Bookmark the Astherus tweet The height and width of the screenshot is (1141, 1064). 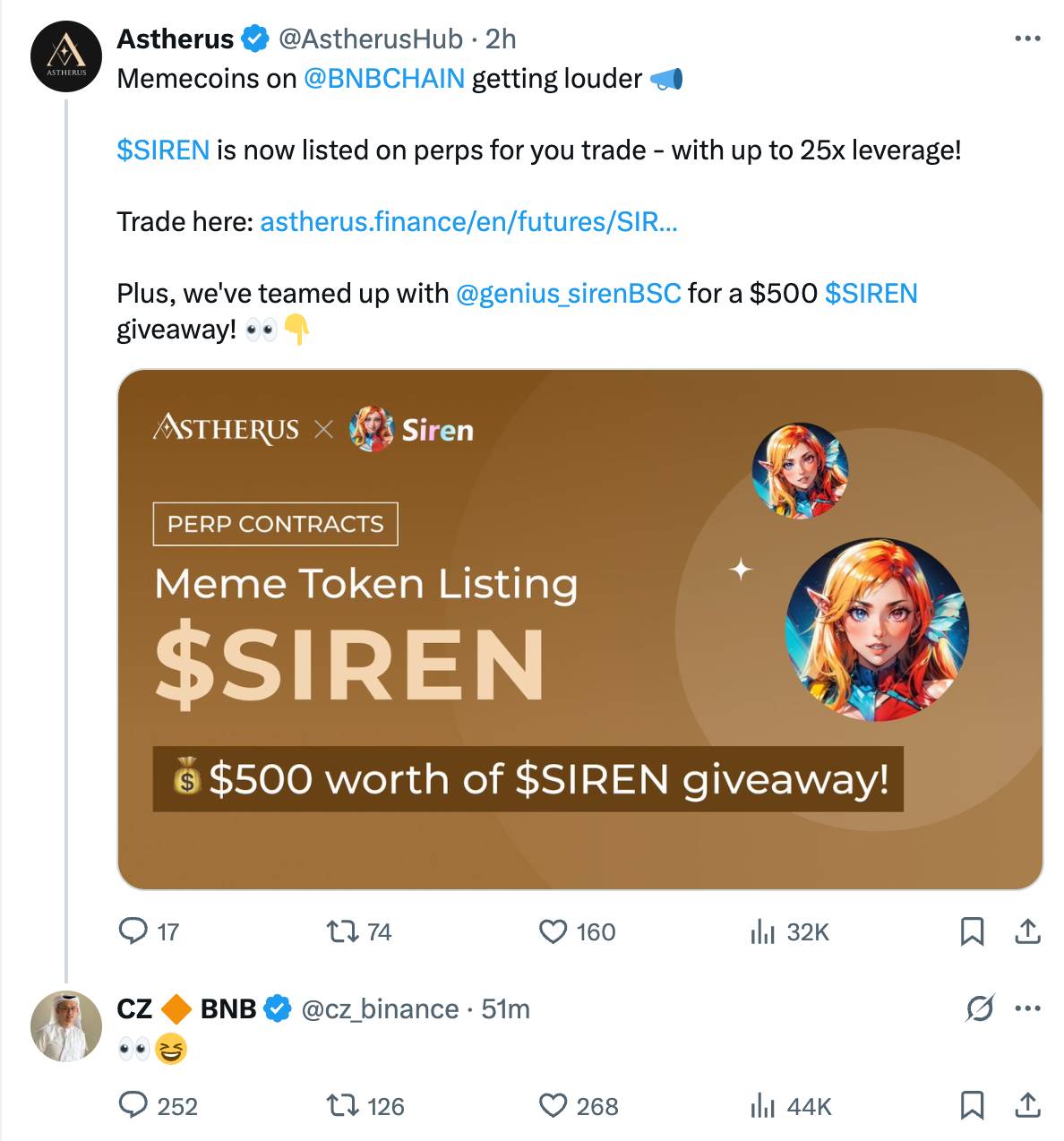[972, 932]
